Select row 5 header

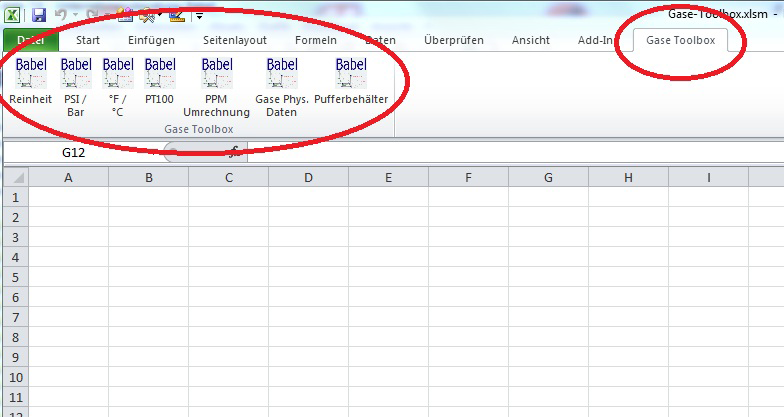[16, 277]
